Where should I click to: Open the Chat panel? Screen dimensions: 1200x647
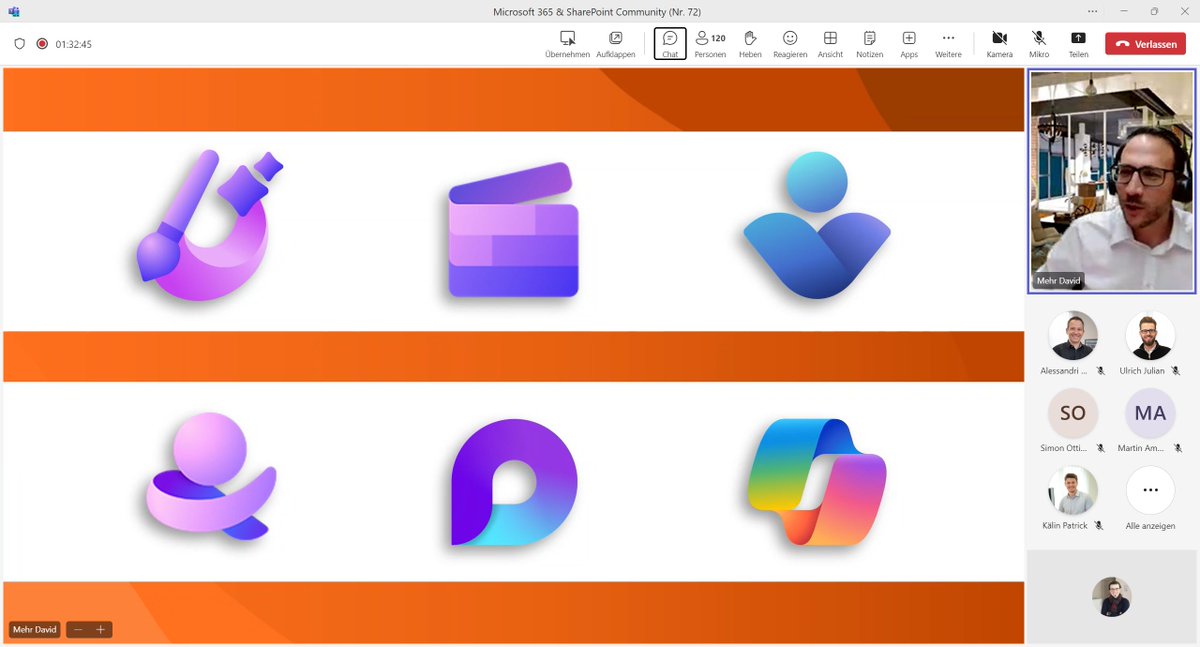tap(670, 44)
